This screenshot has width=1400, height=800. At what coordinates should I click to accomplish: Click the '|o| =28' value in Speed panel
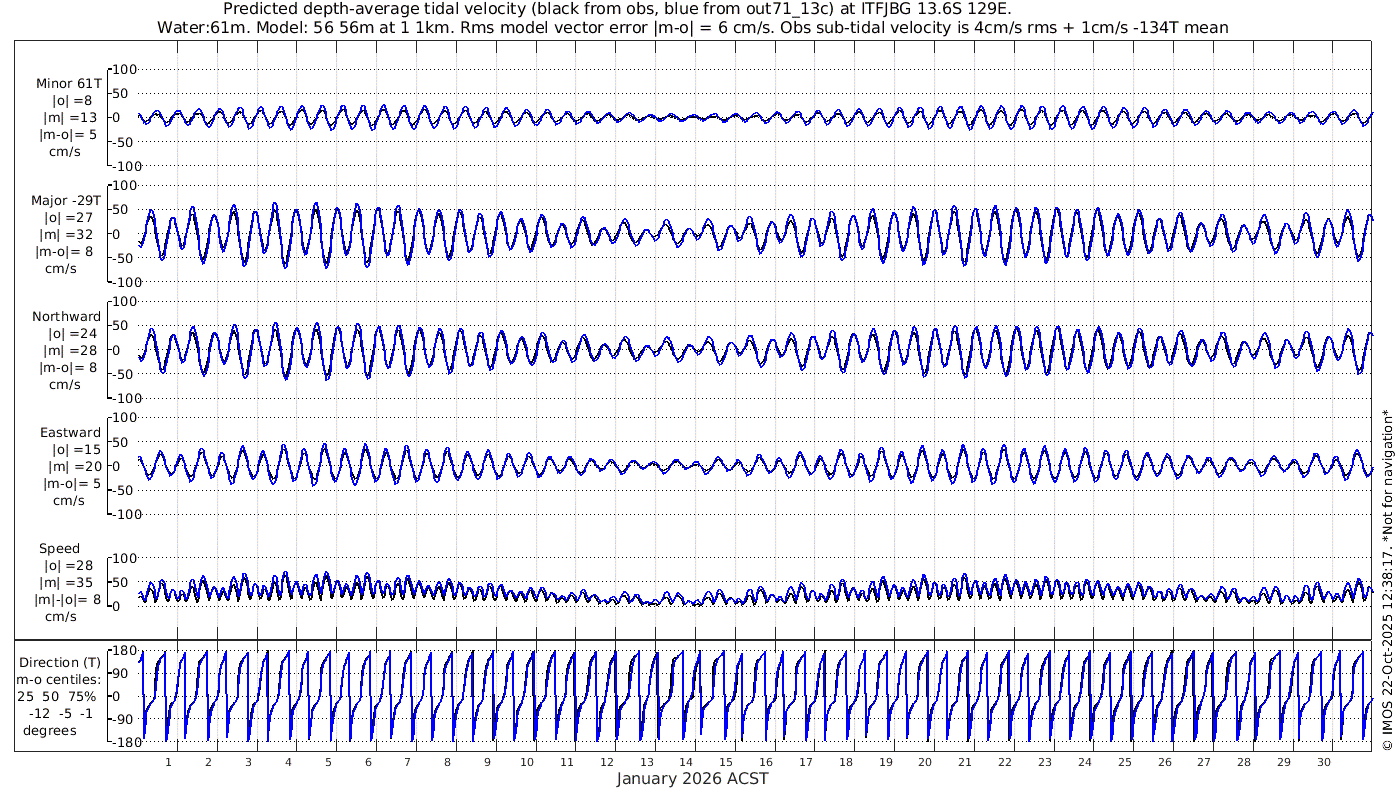pyautogui.click(x=68, y=566)
